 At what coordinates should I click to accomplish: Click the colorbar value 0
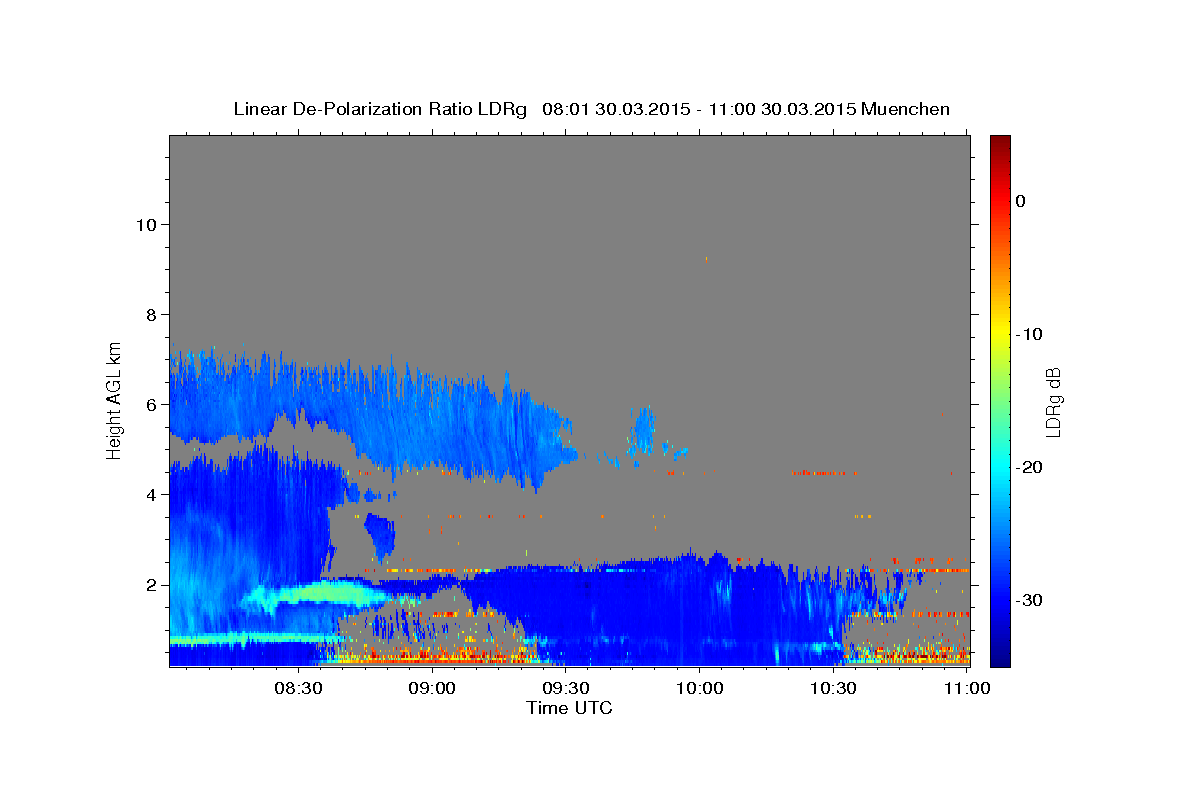pyautogui.click(x=1021, y=201)
